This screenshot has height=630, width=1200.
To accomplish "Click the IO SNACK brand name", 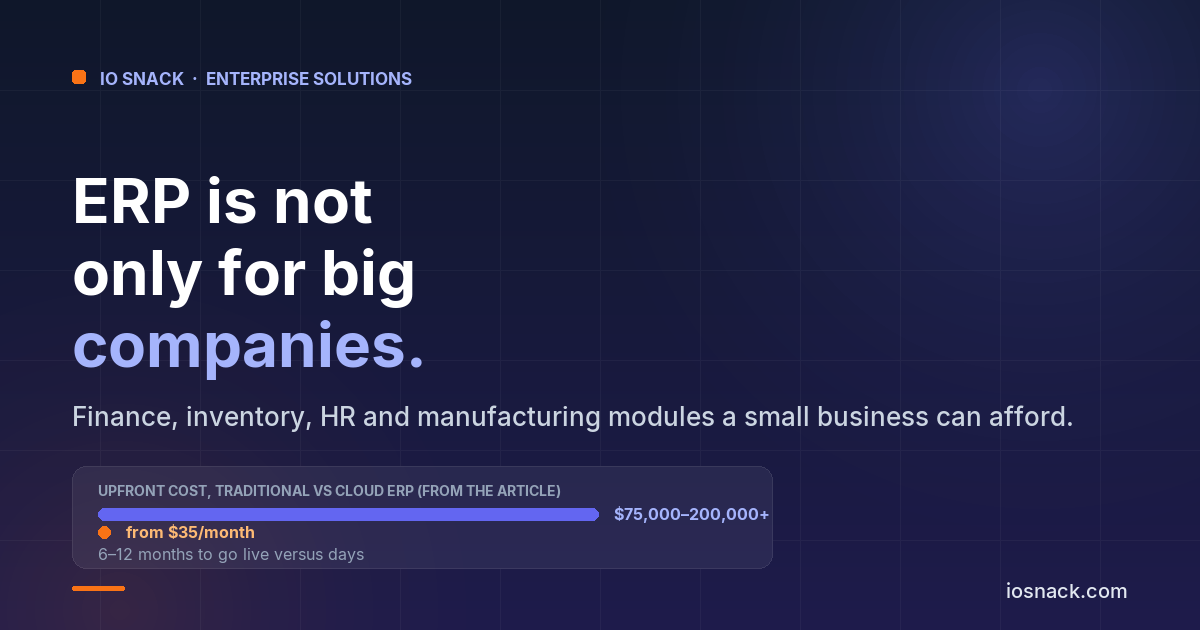I will coord(142,79).
